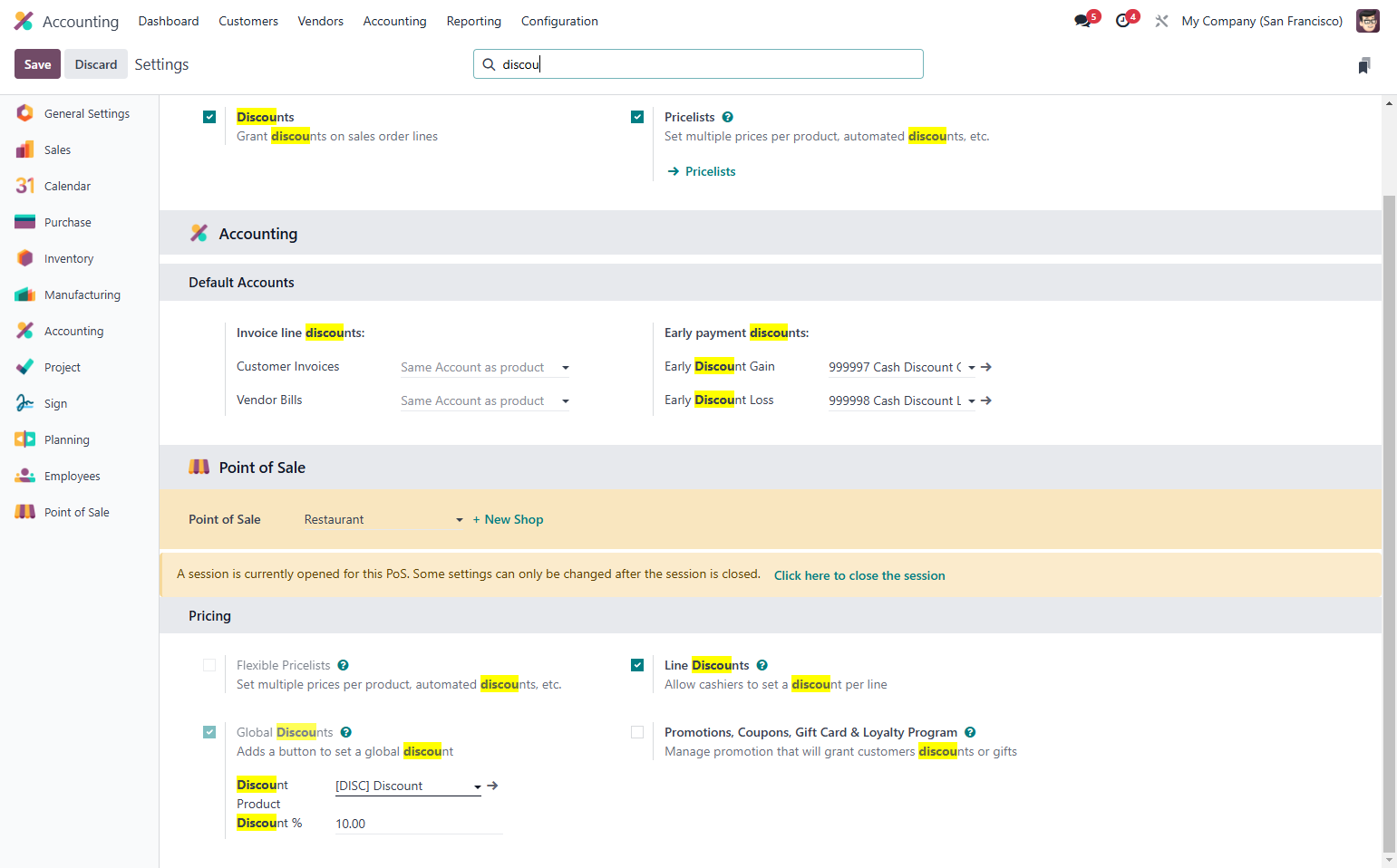The image size is (1397, 868).
Task: Click the Line Discounts help icon
Action: click(x=762, y=665)
